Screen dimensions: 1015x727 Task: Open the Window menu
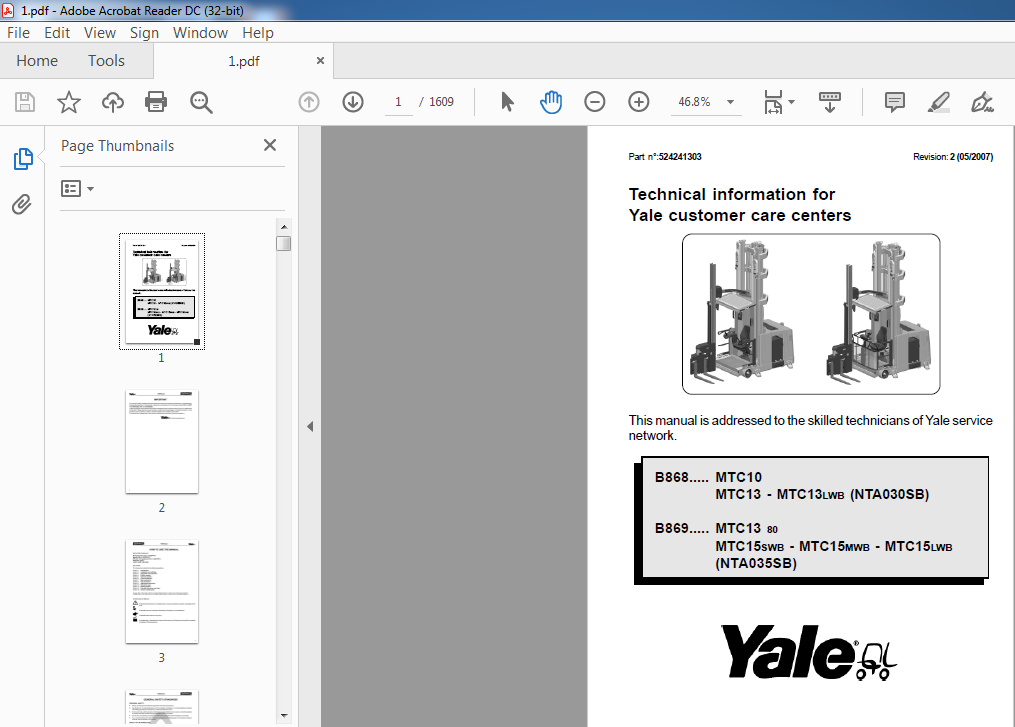tap(200, 32)
